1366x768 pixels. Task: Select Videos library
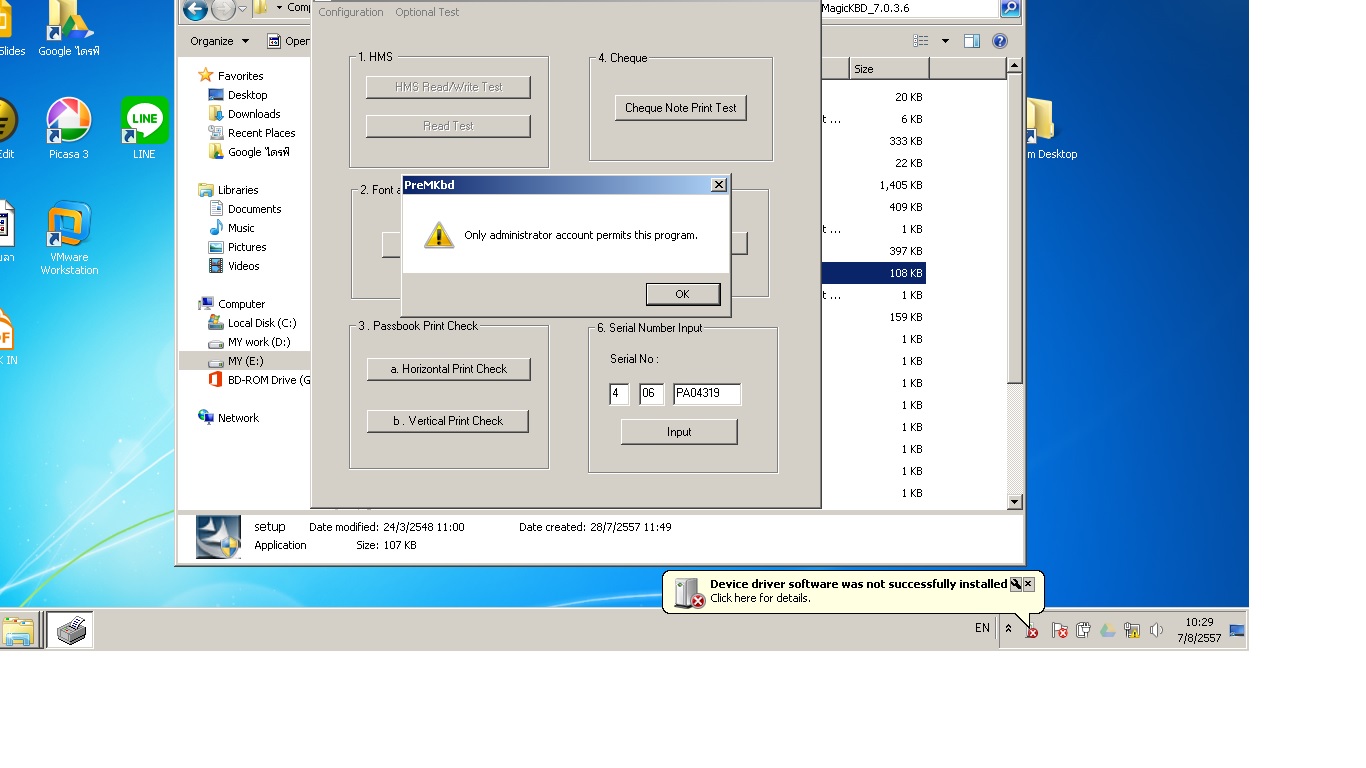(243, 266)
